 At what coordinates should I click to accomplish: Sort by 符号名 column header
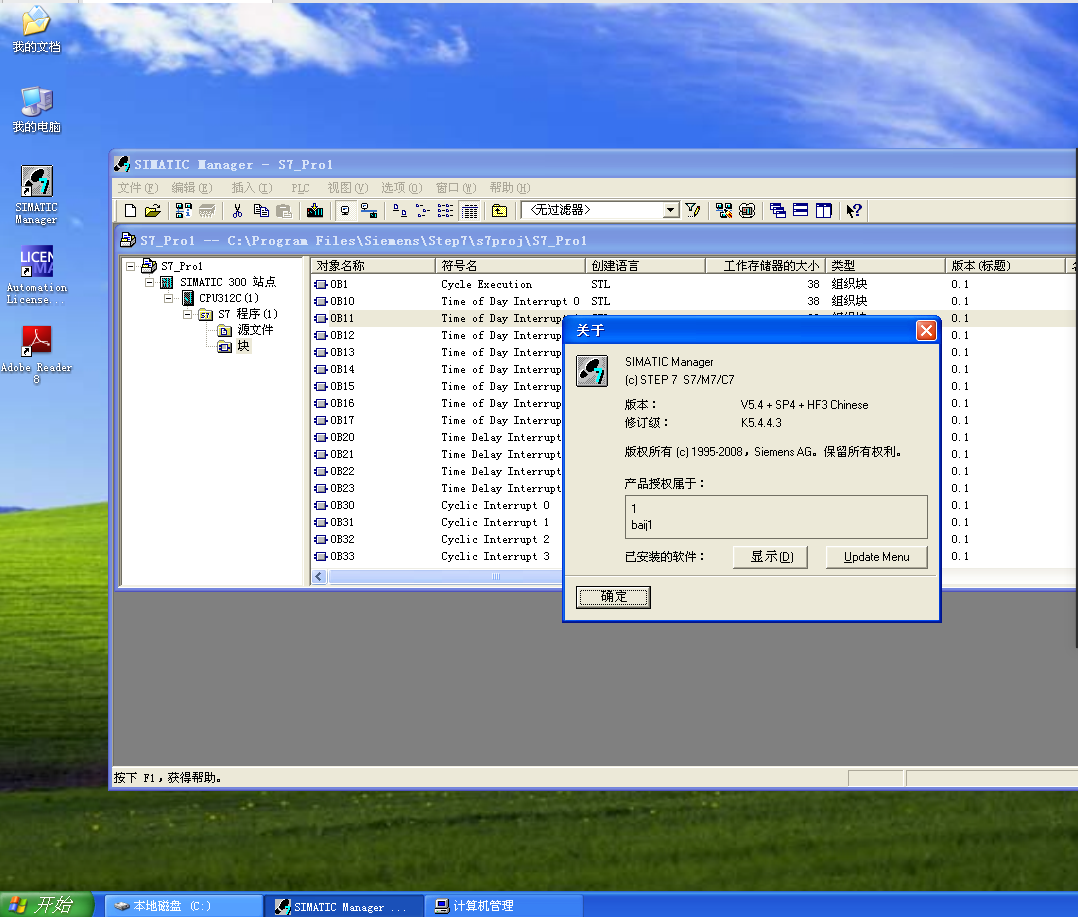click(x=510, y=265)
